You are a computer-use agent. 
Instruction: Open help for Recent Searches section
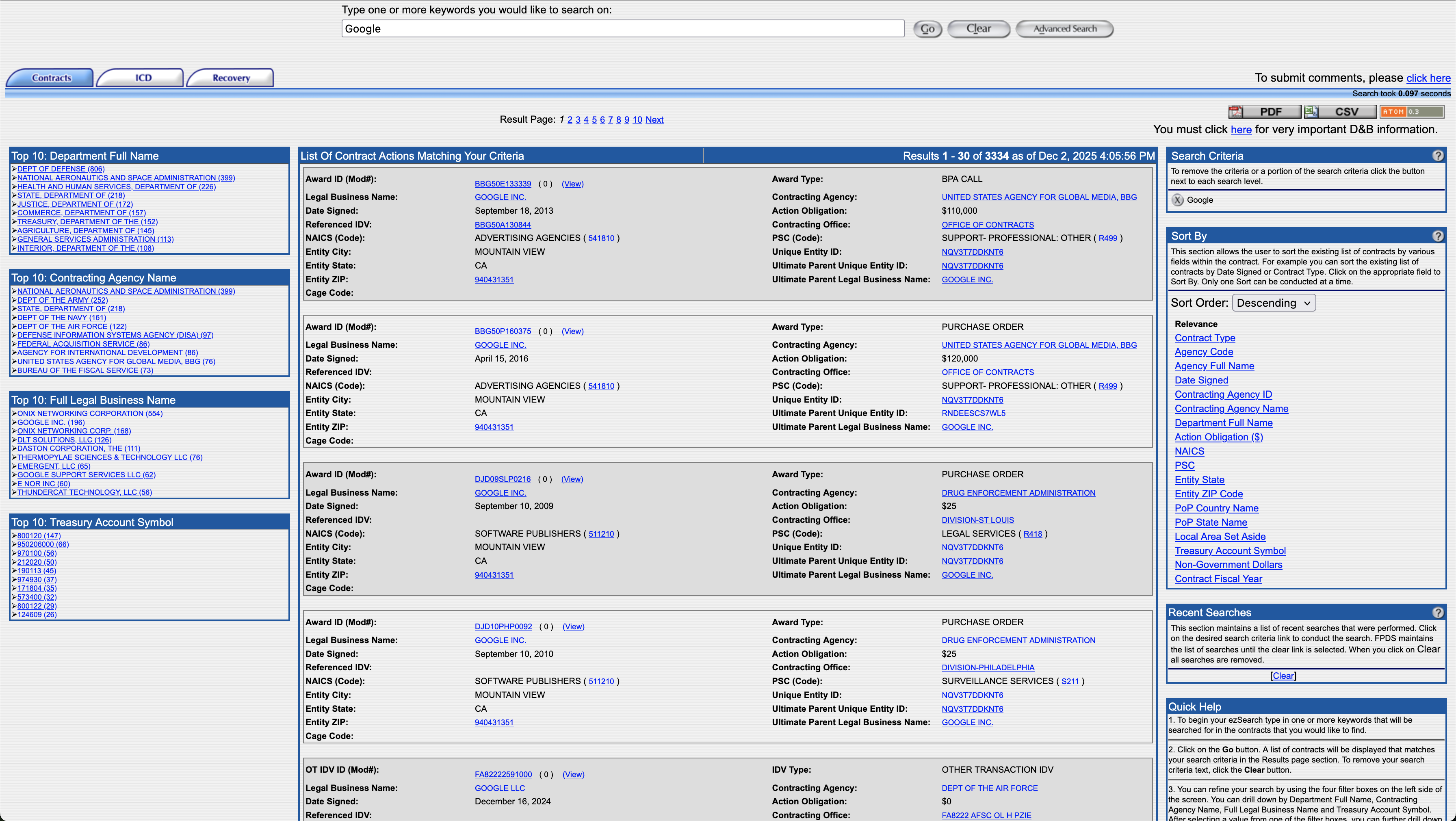click(x=1439, y=612)
